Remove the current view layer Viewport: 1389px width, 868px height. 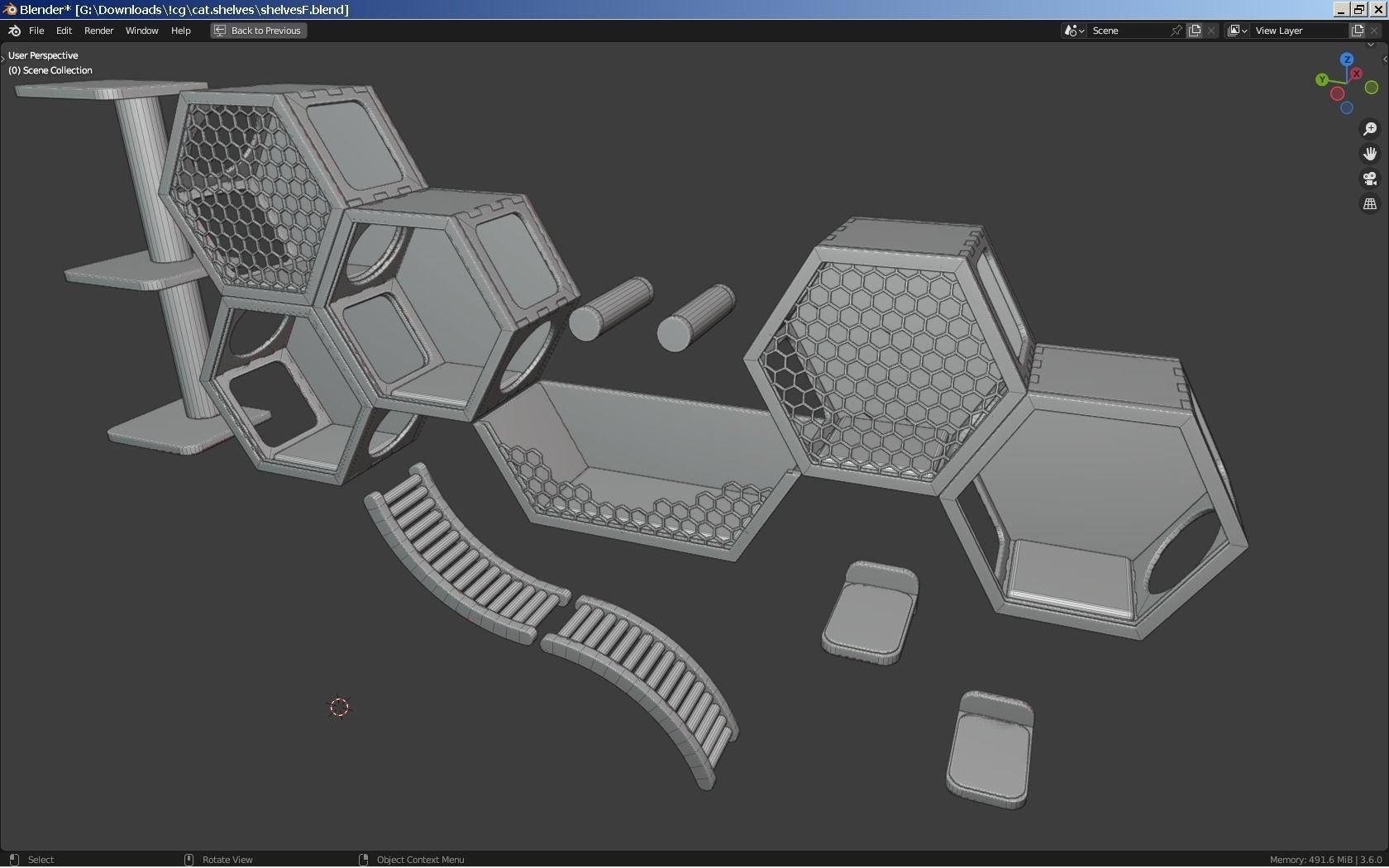click(x=1374, y=31)
